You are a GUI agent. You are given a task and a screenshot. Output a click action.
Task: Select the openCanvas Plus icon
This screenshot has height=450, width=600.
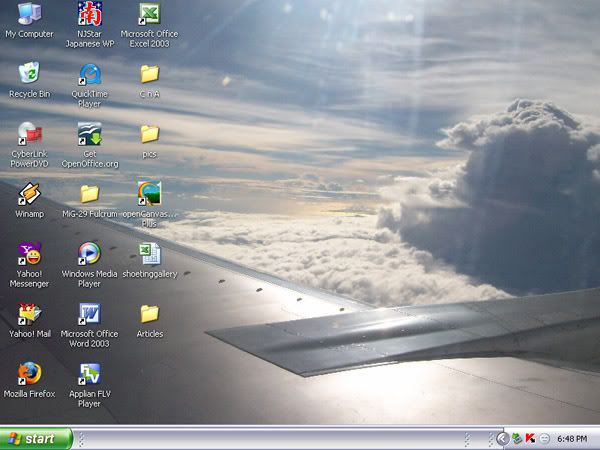149,194
